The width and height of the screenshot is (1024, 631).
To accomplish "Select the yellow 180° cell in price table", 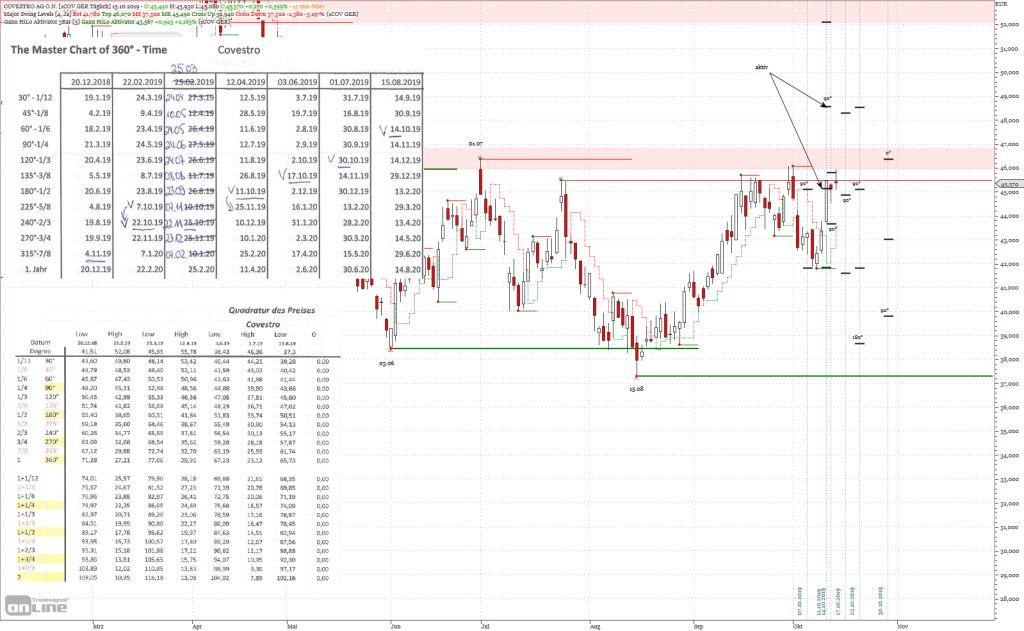I will [x=54, y=415].
